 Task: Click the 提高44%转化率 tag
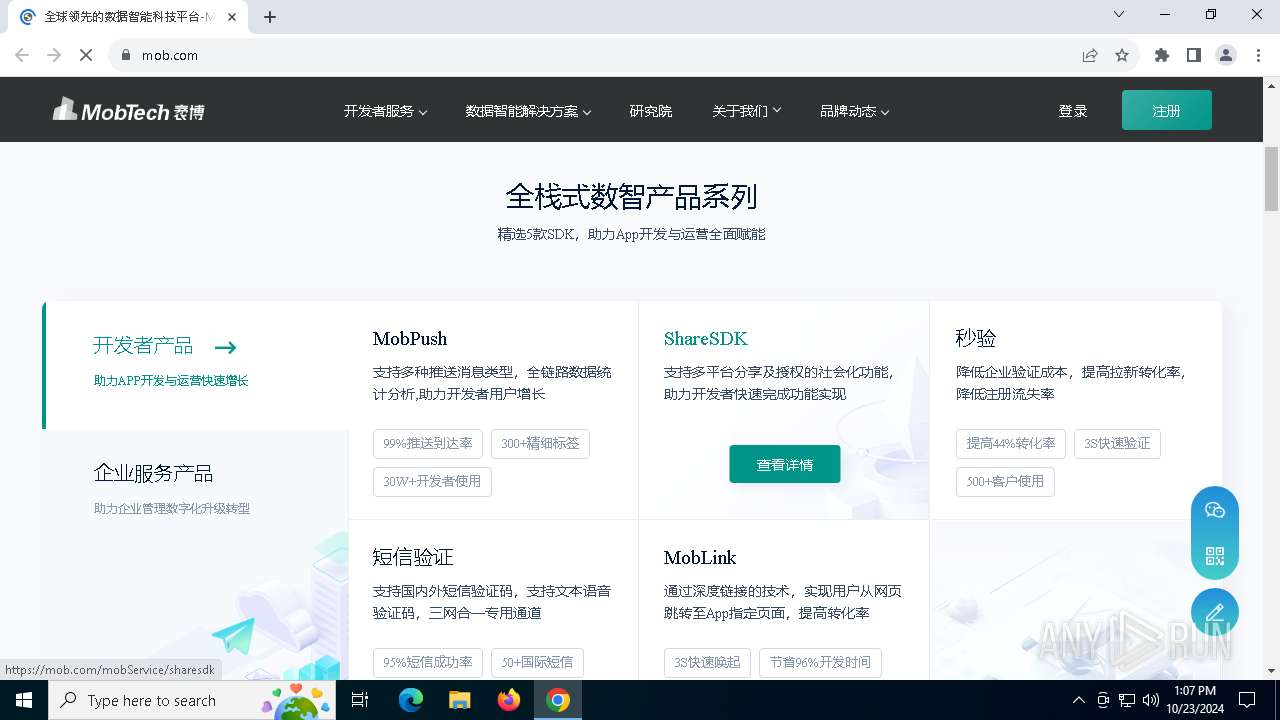1011,443
